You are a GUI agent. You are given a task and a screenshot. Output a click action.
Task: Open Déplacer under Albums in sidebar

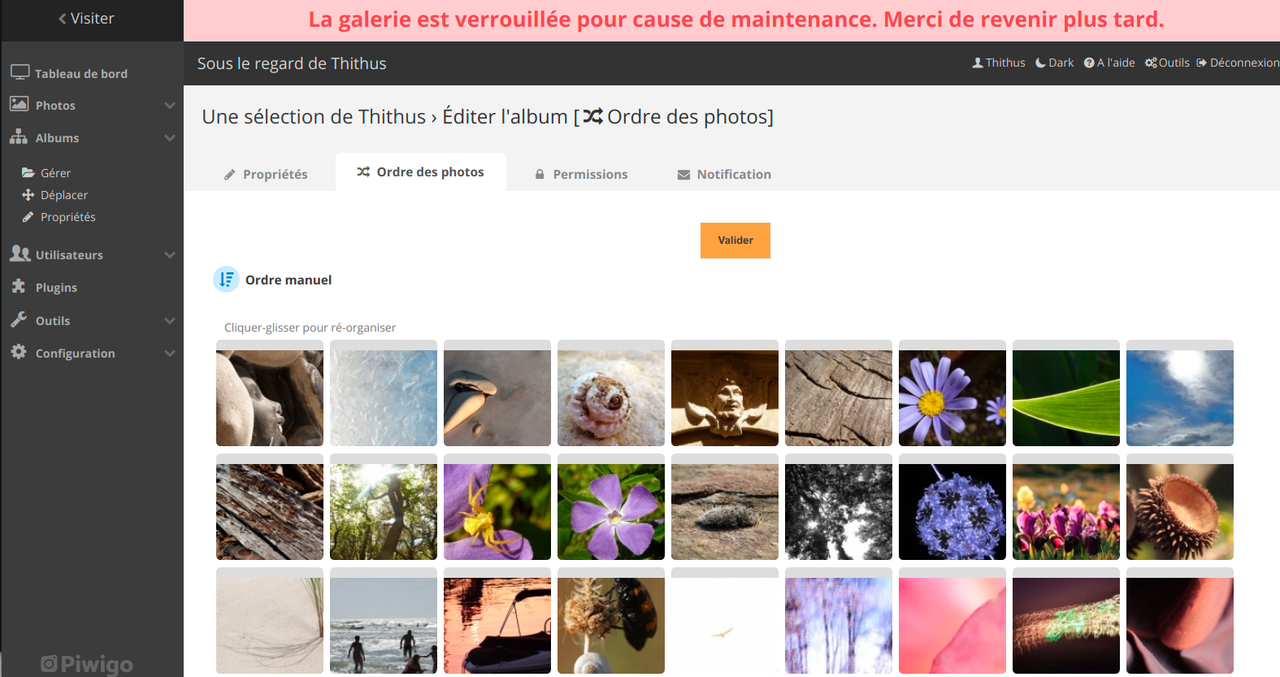click(x=55, y=195)
